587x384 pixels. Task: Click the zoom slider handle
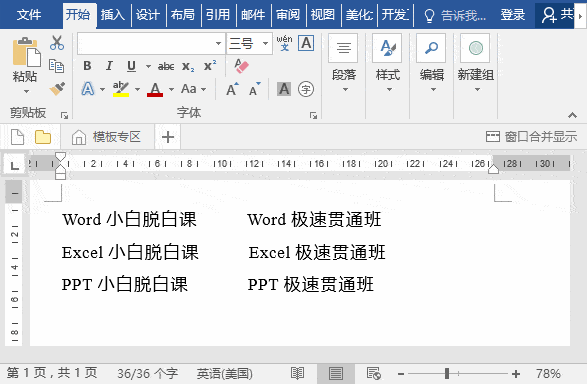[x=447, y=373]
